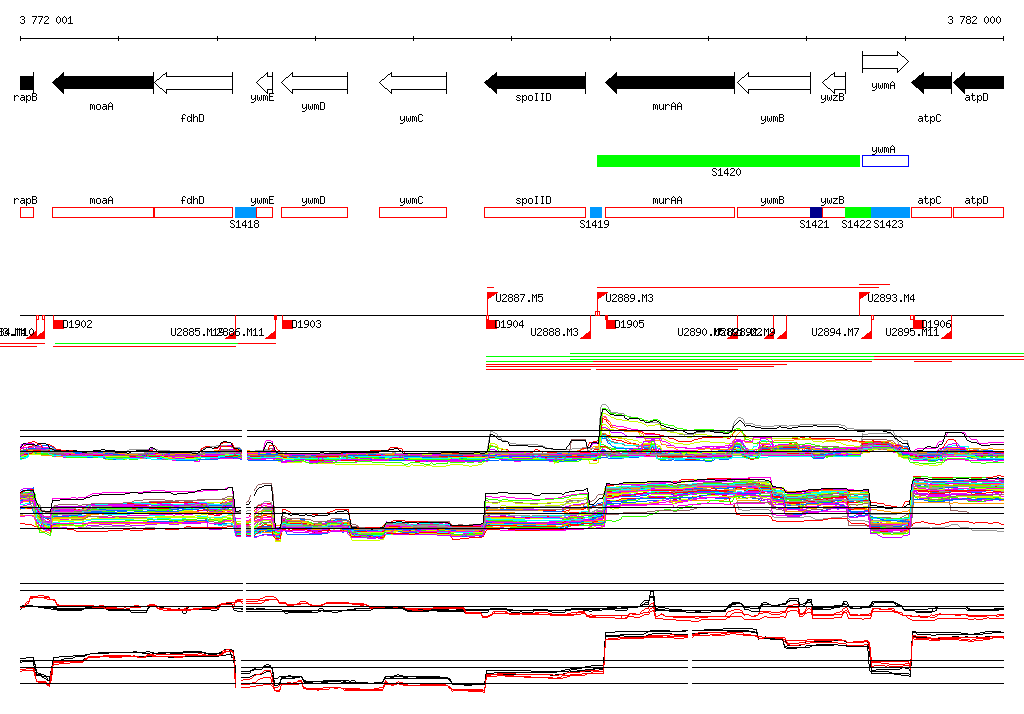Select the red D1905 downshift marker
1024x714 pixels.
click(x=611, y=324)
